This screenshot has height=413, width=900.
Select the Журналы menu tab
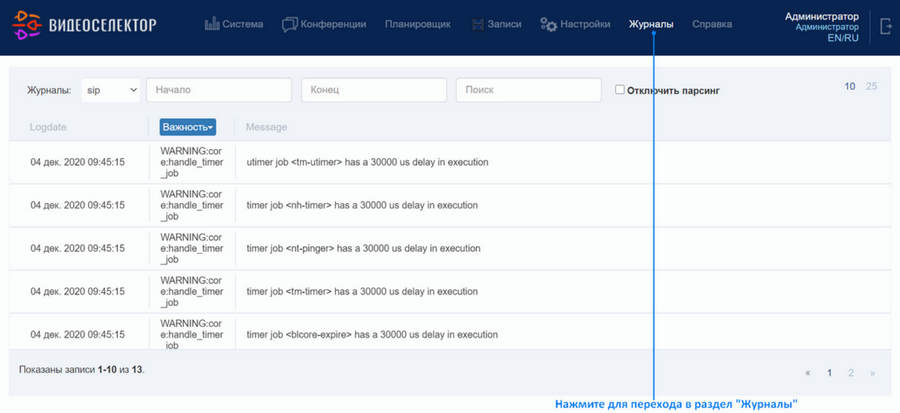click(x=651, y=25)
